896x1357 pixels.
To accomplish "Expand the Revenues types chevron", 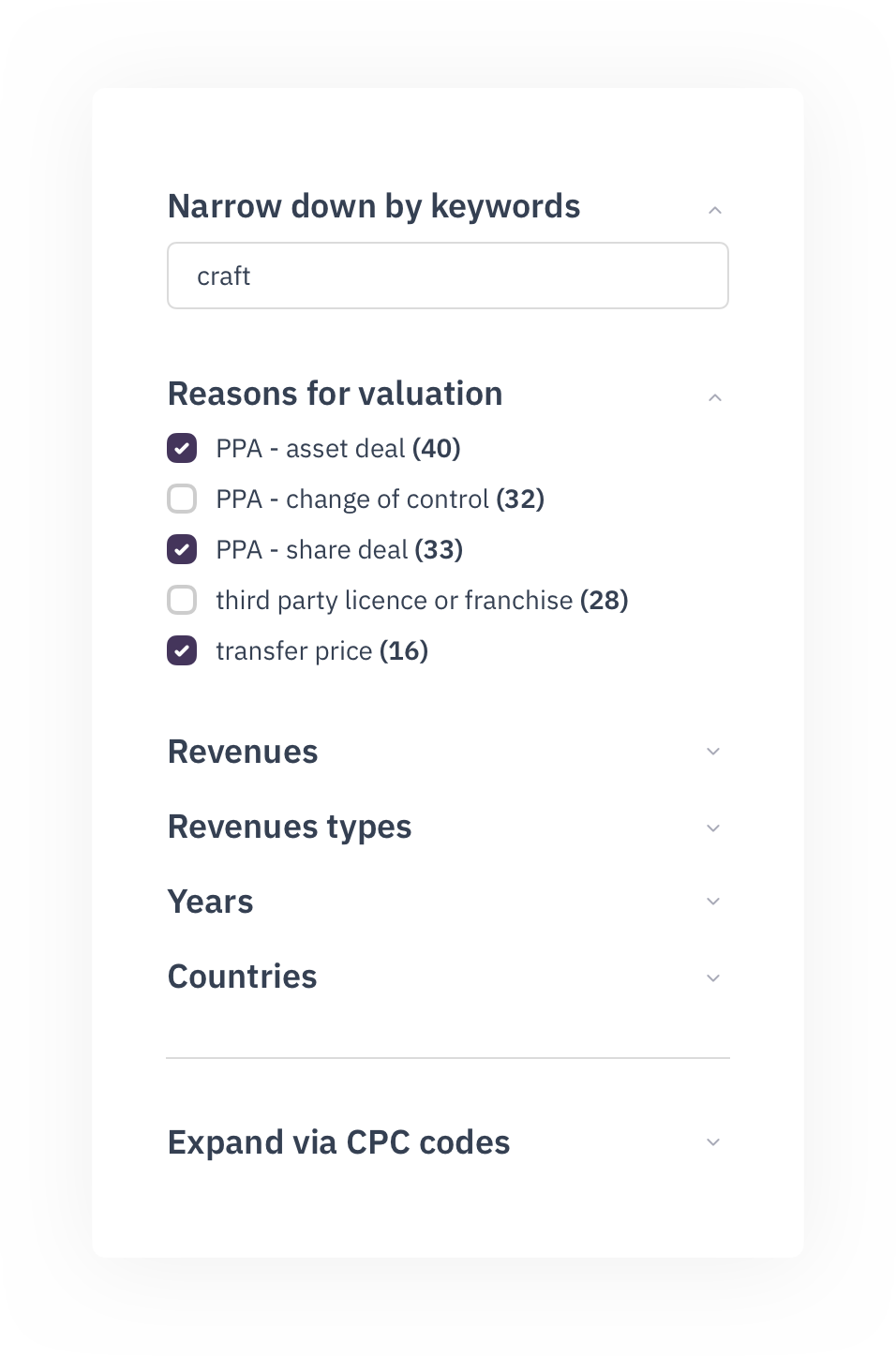I will pyautogui.click(x=713, y=828).
